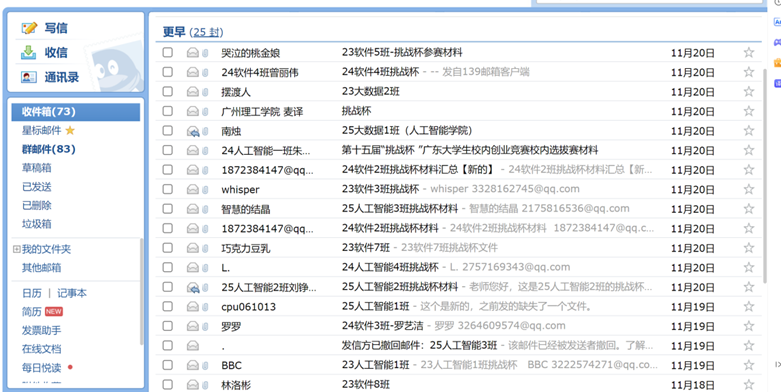The width and height of the screenshot is (781, 392).
Task: Star the email from 南烛
Action: pyautogui.click(x=749, y=131)
